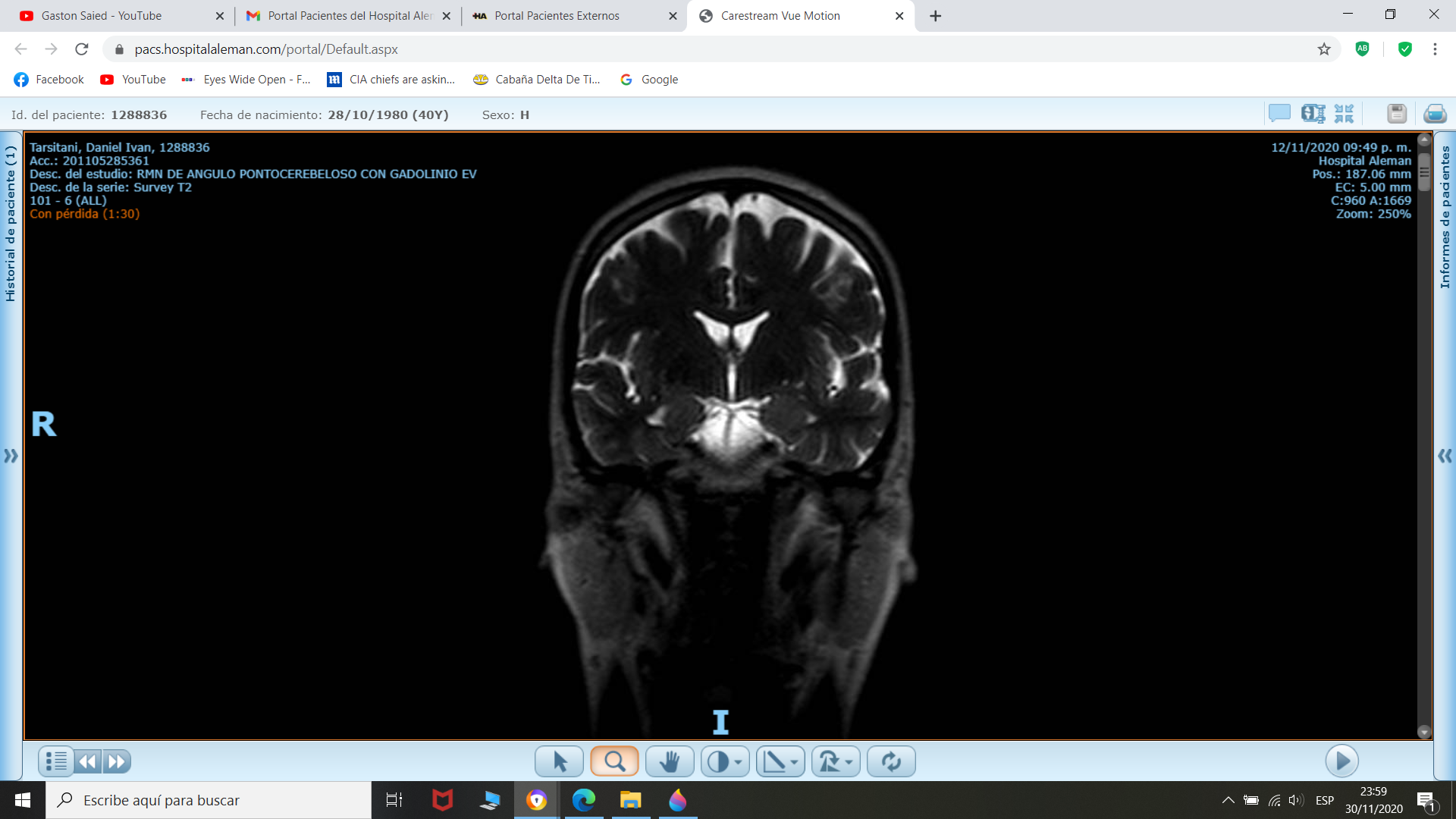Click the left panel double-chevron expander
The width and height of the screenshot is (1456, 819).
[11, 456]
